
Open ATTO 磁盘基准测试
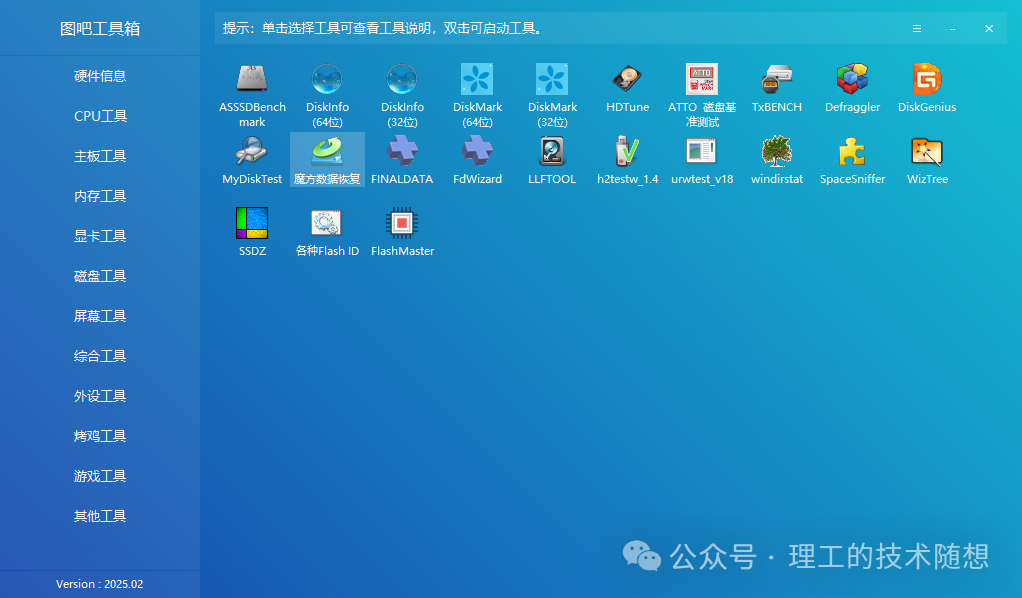coord(701,85)
